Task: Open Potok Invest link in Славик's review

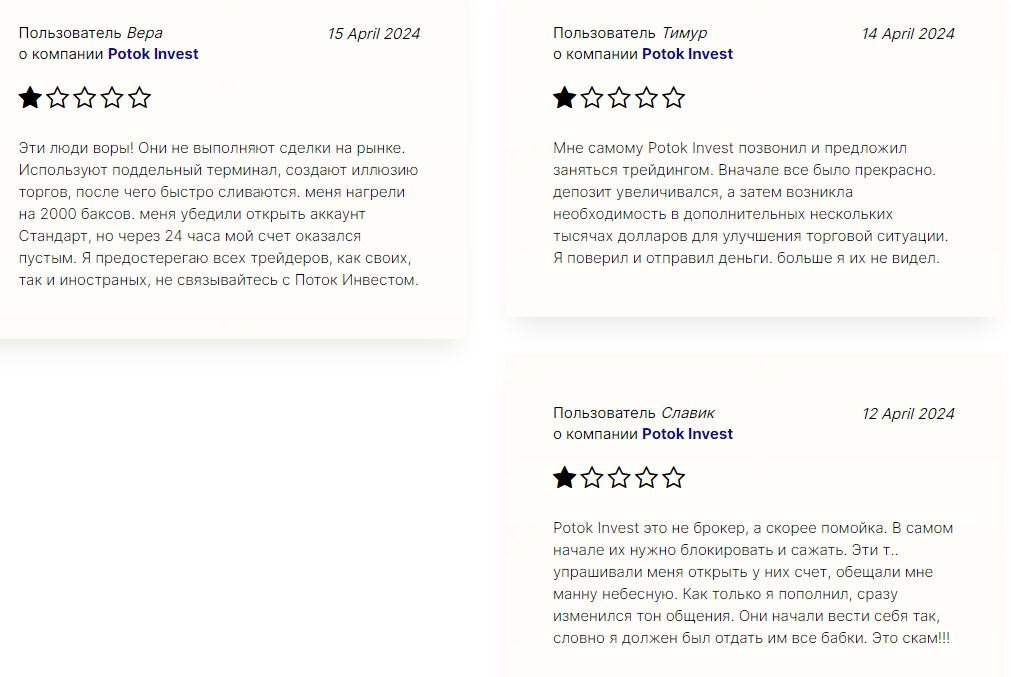Action: 687,434
